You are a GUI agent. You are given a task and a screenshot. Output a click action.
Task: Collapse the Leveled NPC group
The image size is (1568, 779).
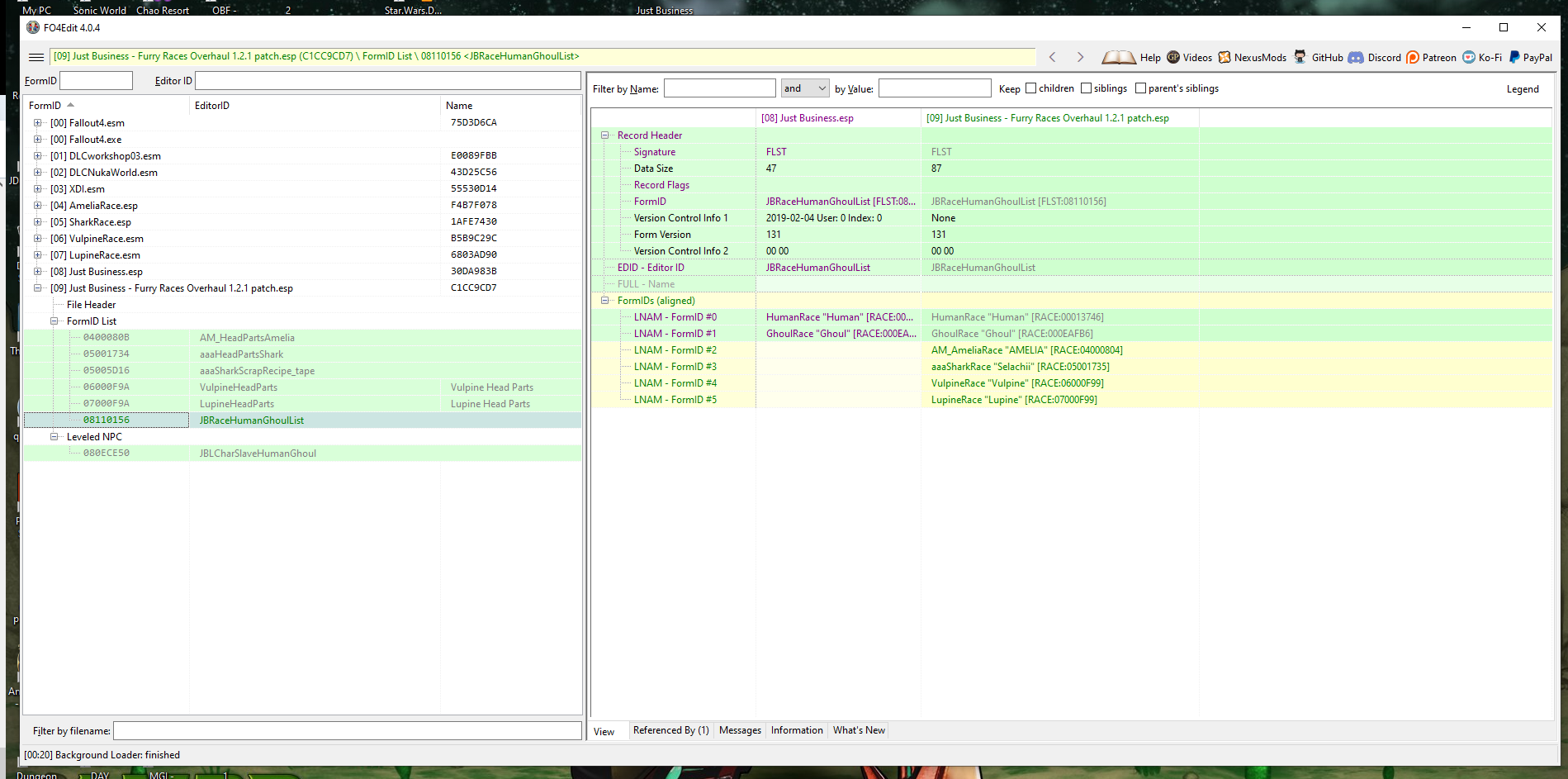(54, 436)
